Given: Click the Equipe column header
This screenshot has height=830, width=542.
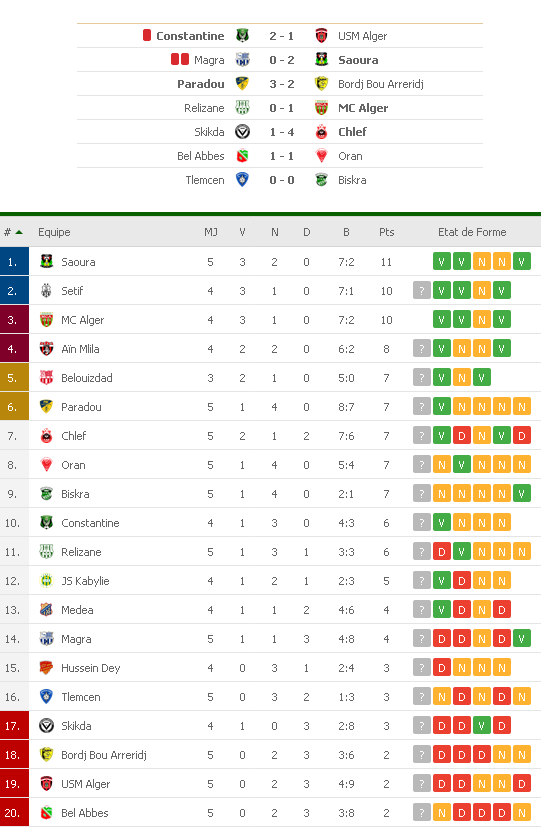Looking at the screenshot, I should (54, 232).
